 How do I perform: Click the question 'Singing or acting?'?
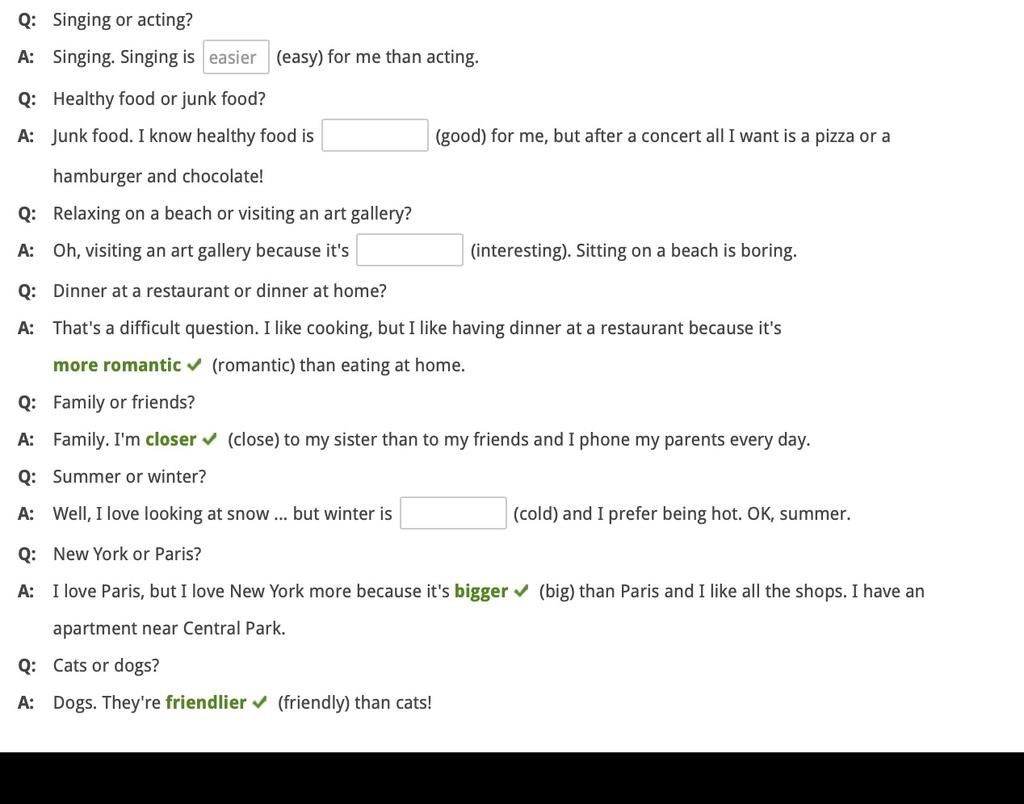coord(123,20)
